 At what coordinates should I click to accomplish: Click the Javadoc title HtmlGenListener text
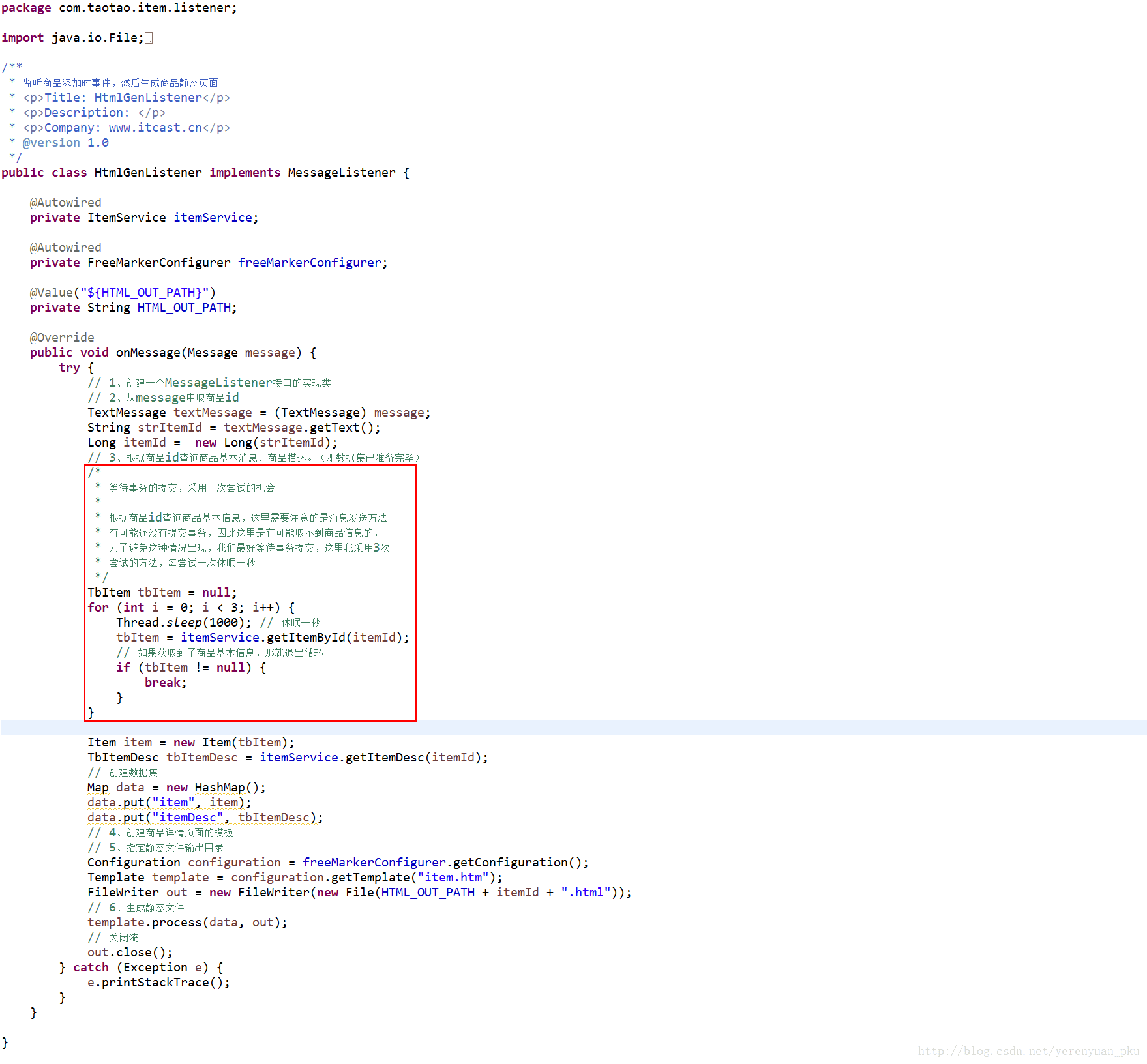click(148, 98)
